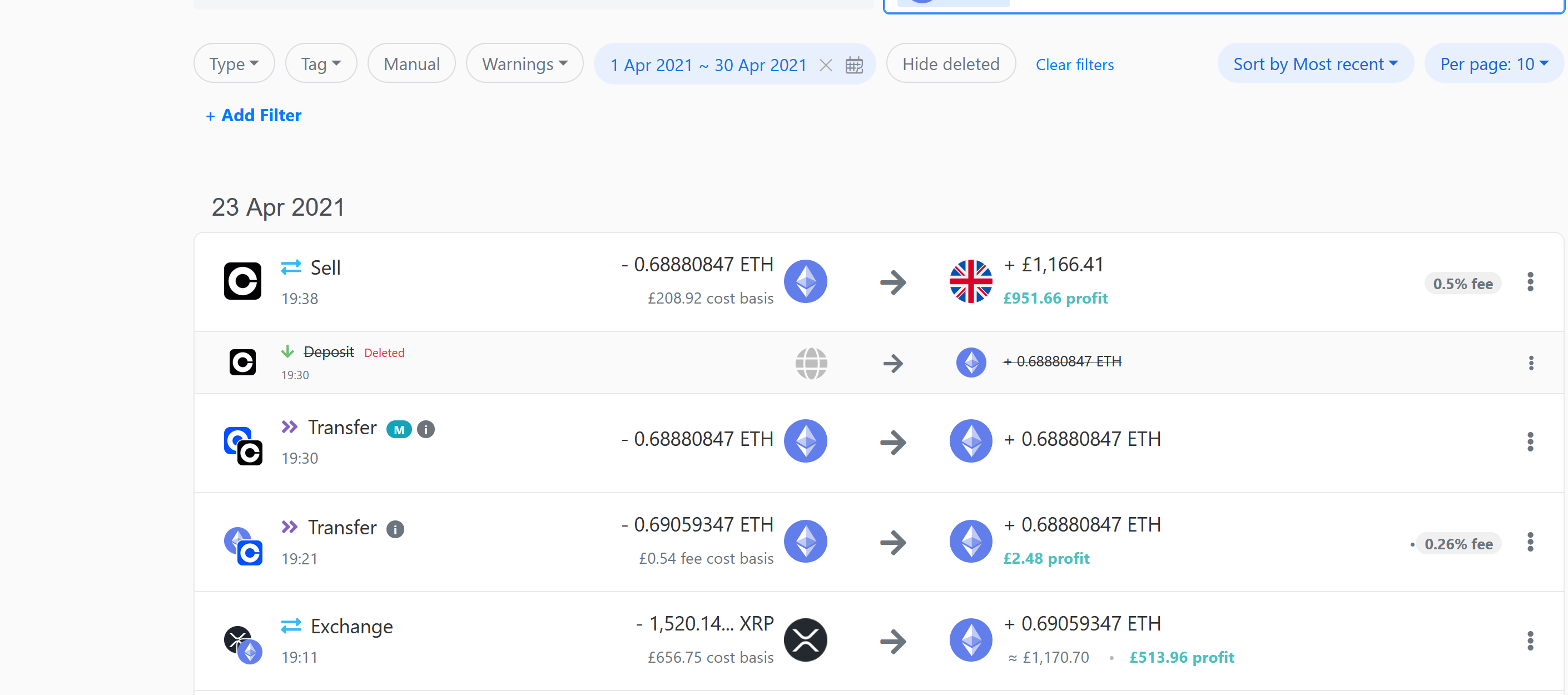Click the M manual badge on Transfer
Image resolution: width=1568 pixels, height=695 pixels.
(x=399, y=429)
